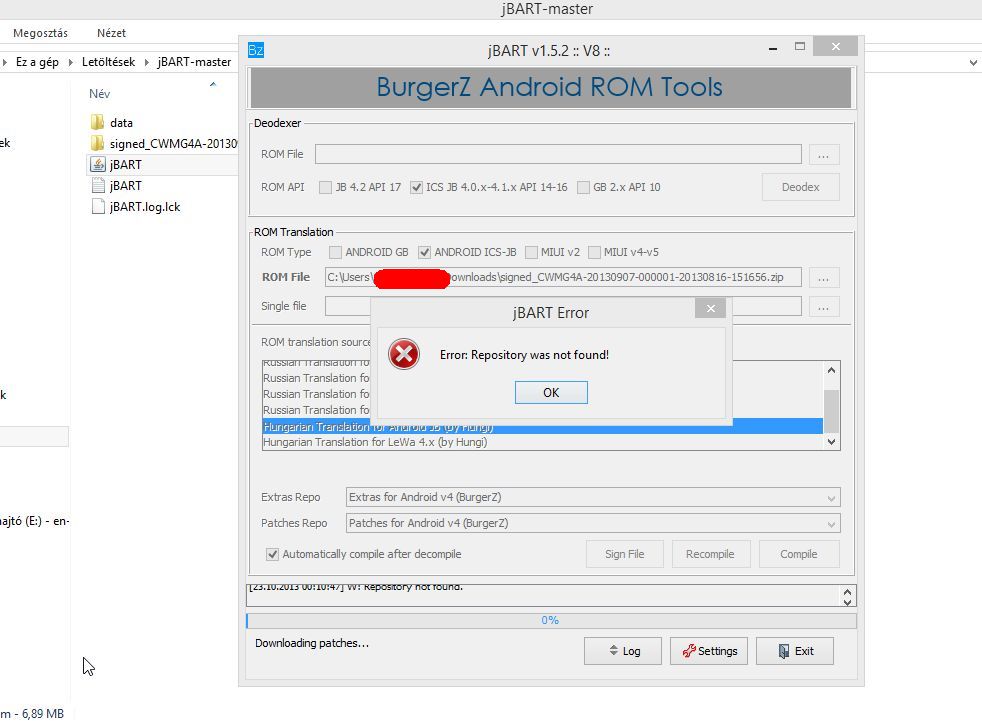Select the signed_CWMG4A folder icon in Explorer
This screenshot has width=982, height=721.
(98, 143)
